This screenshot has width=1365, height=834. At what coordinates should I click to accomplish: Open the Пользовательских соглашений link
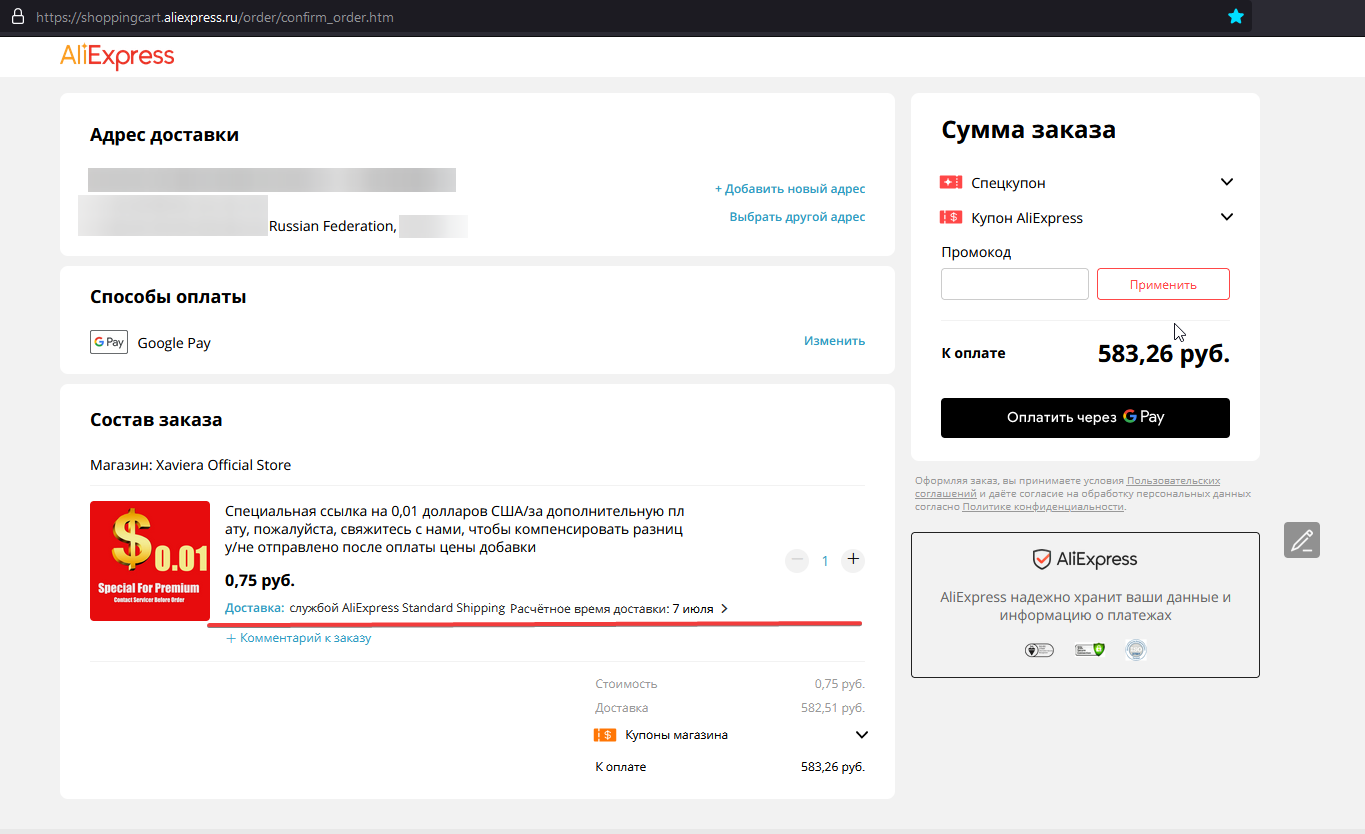tap(1067, 487)
